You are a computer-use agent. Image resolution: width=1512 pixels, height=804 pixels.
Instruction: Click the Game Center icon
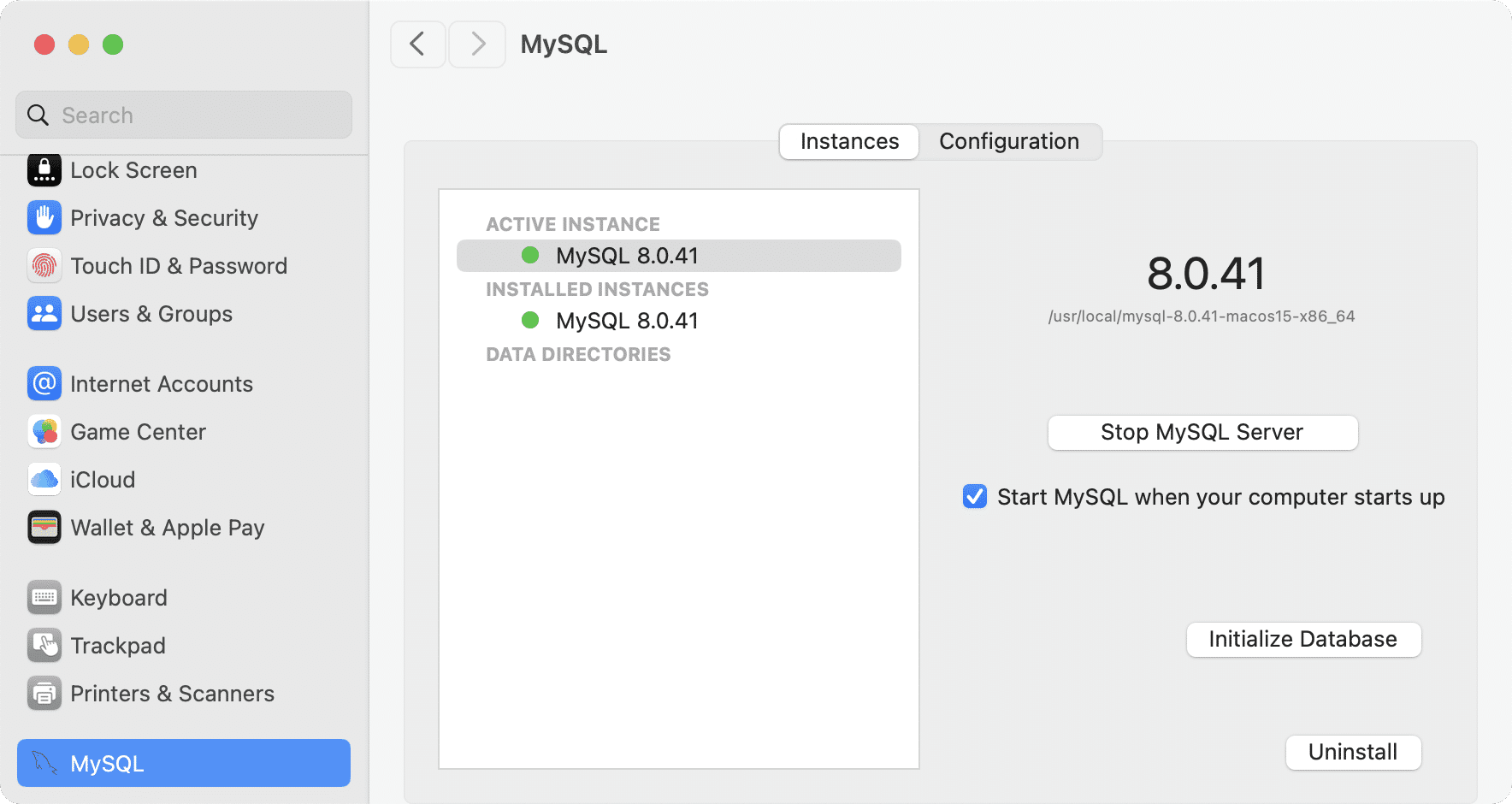[x=44, y=431]
